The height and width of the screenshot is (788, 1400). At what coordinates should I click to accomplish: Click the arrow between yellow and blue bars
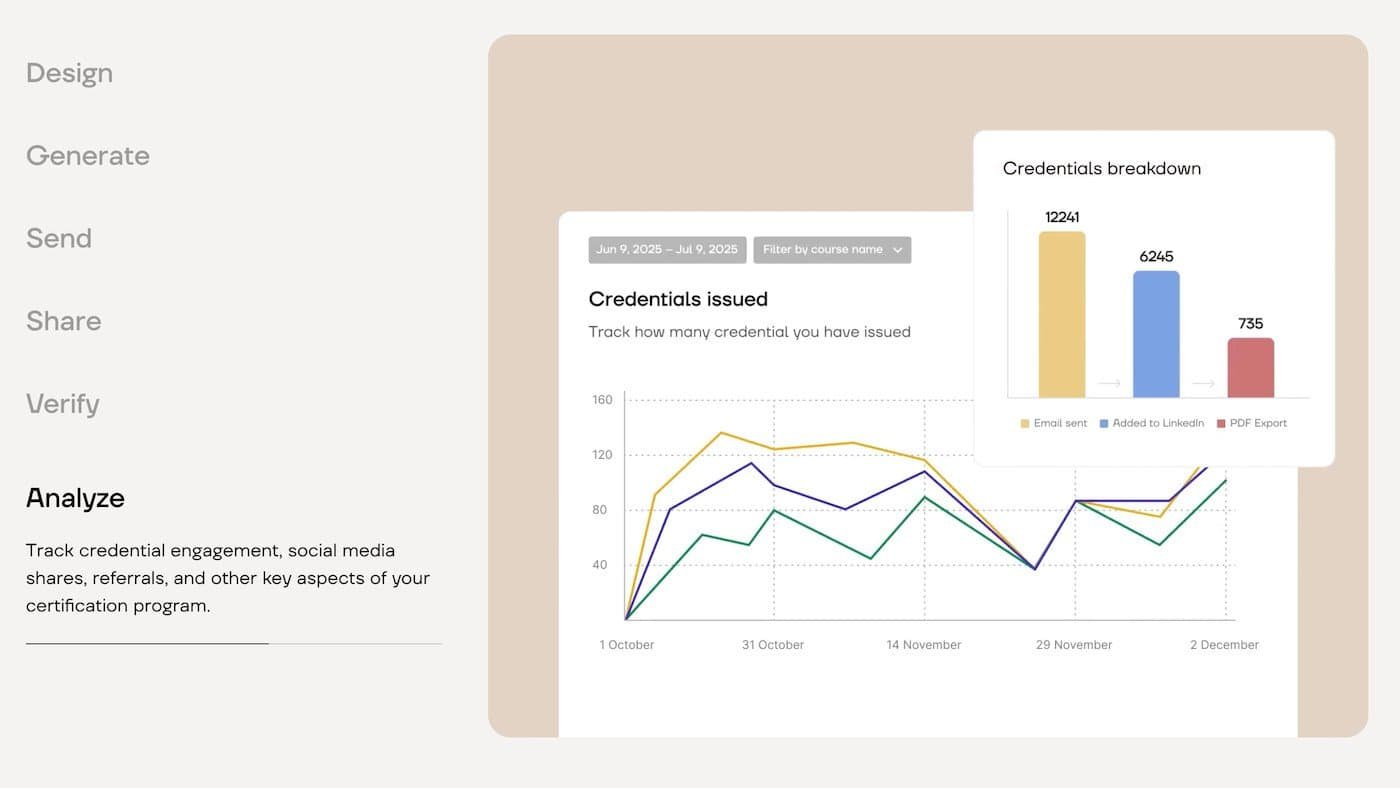[x=1107, y=382]
